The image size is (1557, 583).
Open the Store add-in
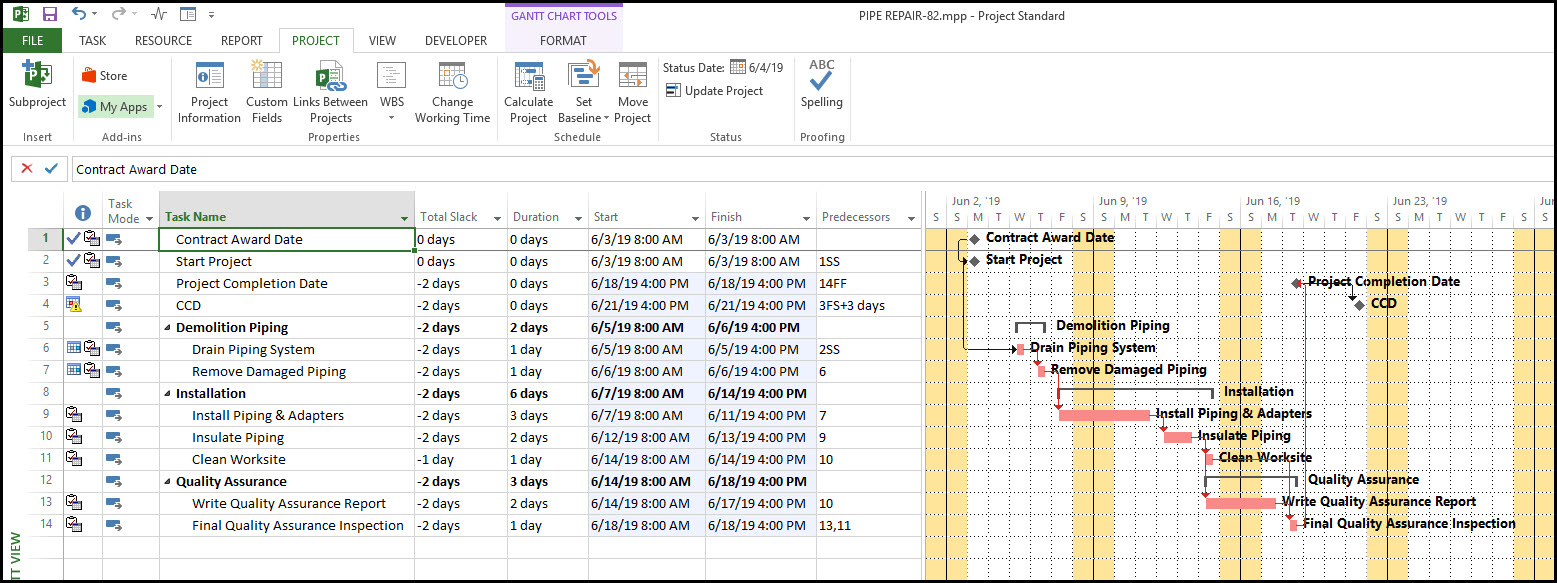coord(105,76)
